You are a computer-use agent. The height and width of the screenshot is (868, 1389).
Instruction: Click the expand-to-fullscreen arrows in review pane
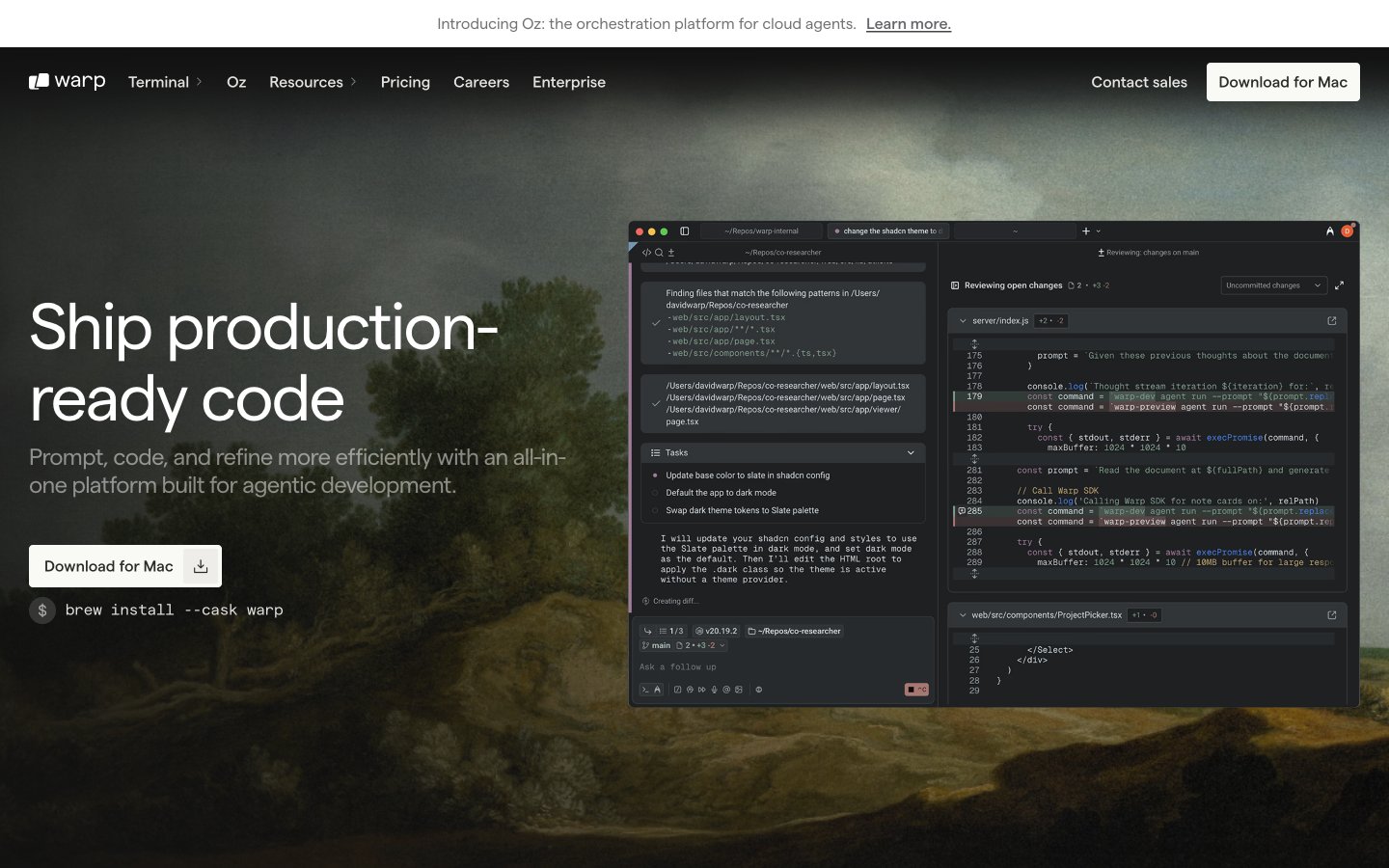(1339, 285)
